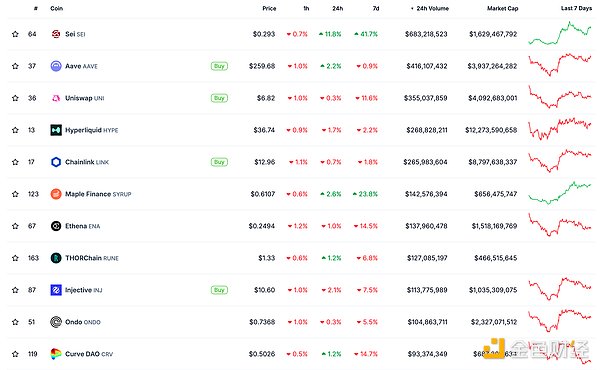Click the Uniswap unicorn logo icon
Viewport: 600px width, 370px height.
56,98
